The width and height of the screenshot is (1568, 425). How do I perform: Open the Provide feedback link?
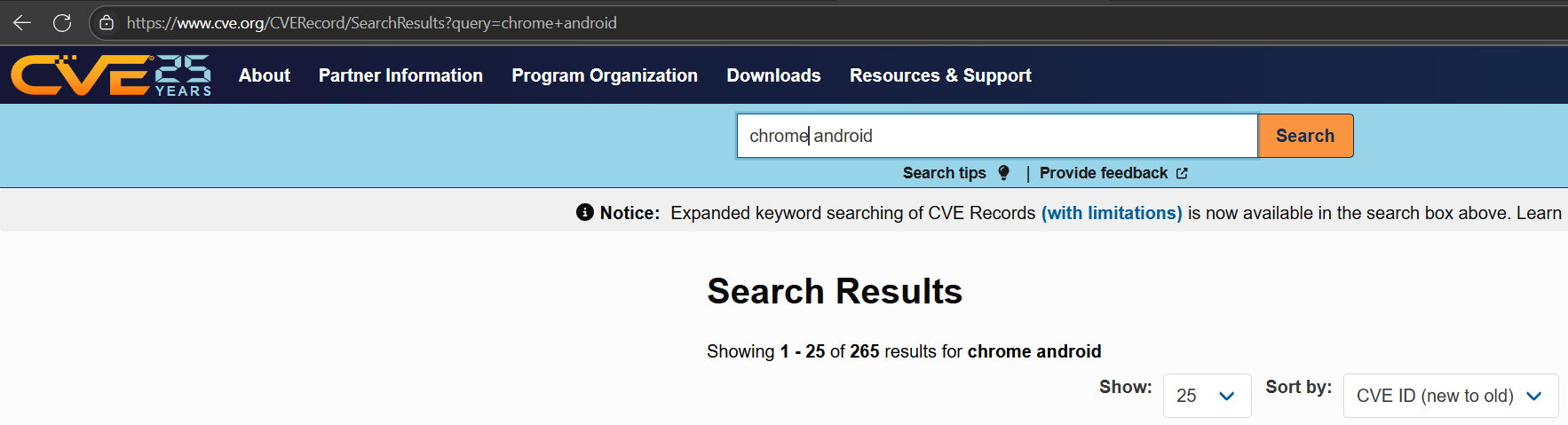(1104, 173)
